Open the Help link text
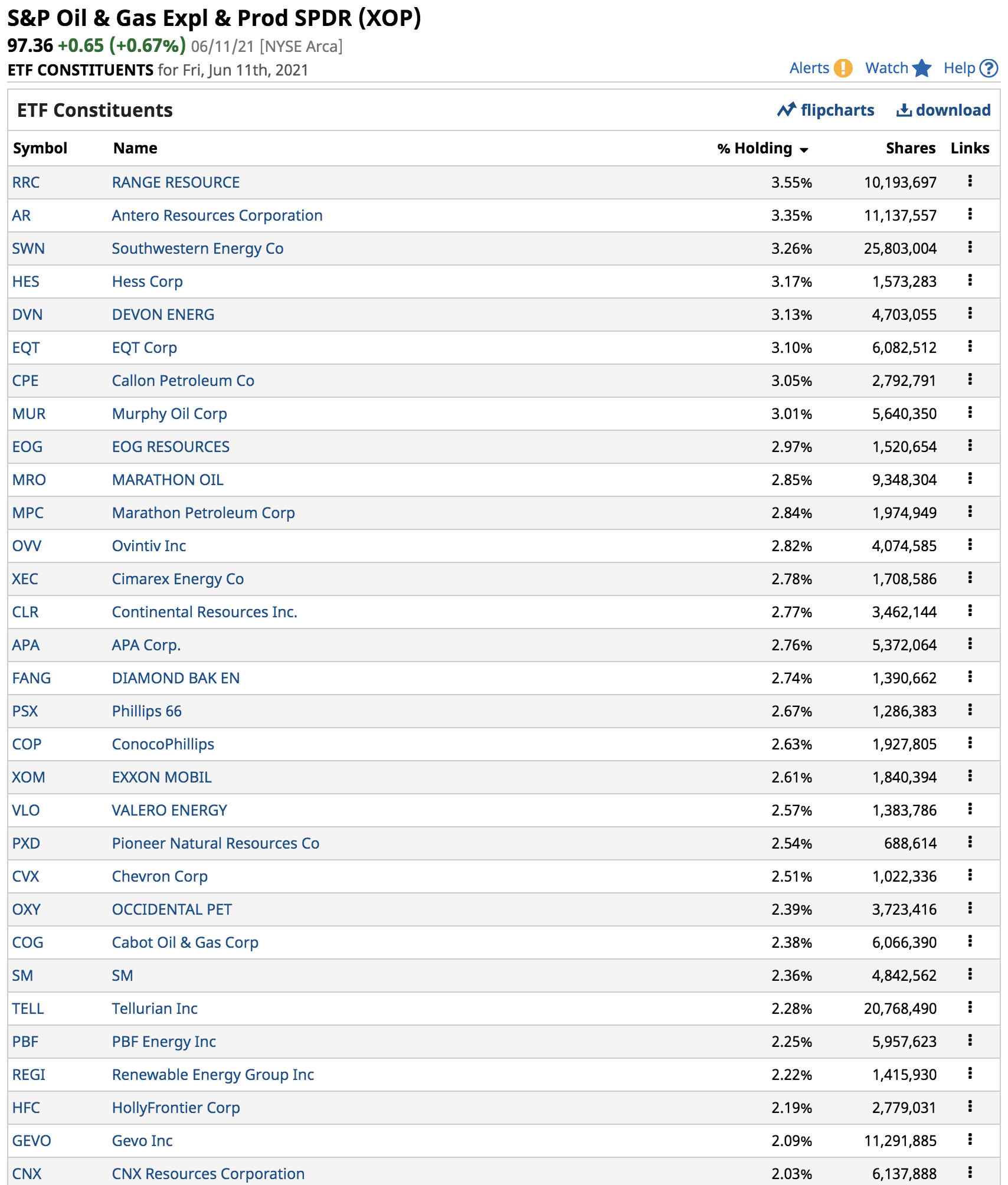 point(960,68)
